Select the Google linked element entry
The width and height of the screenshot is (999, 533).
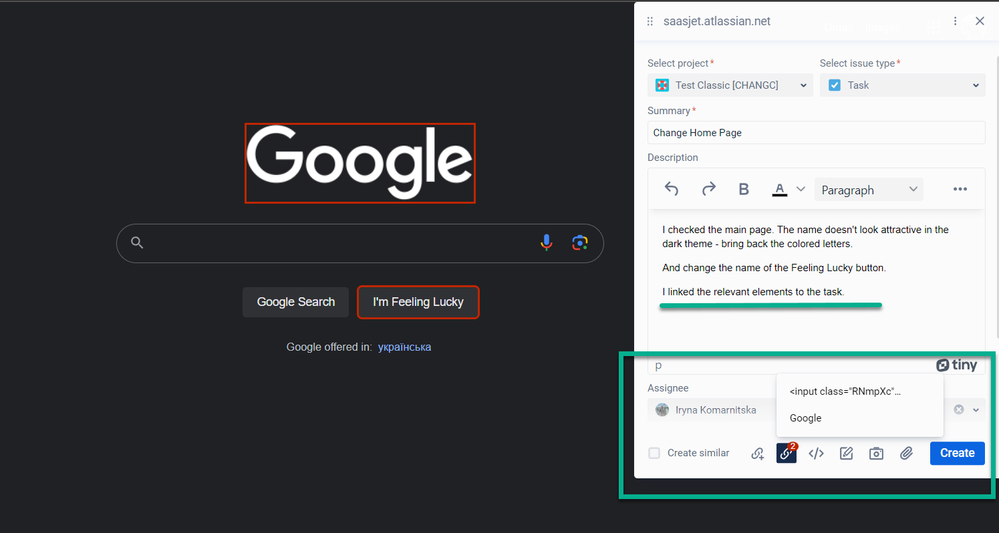point(859,418)
